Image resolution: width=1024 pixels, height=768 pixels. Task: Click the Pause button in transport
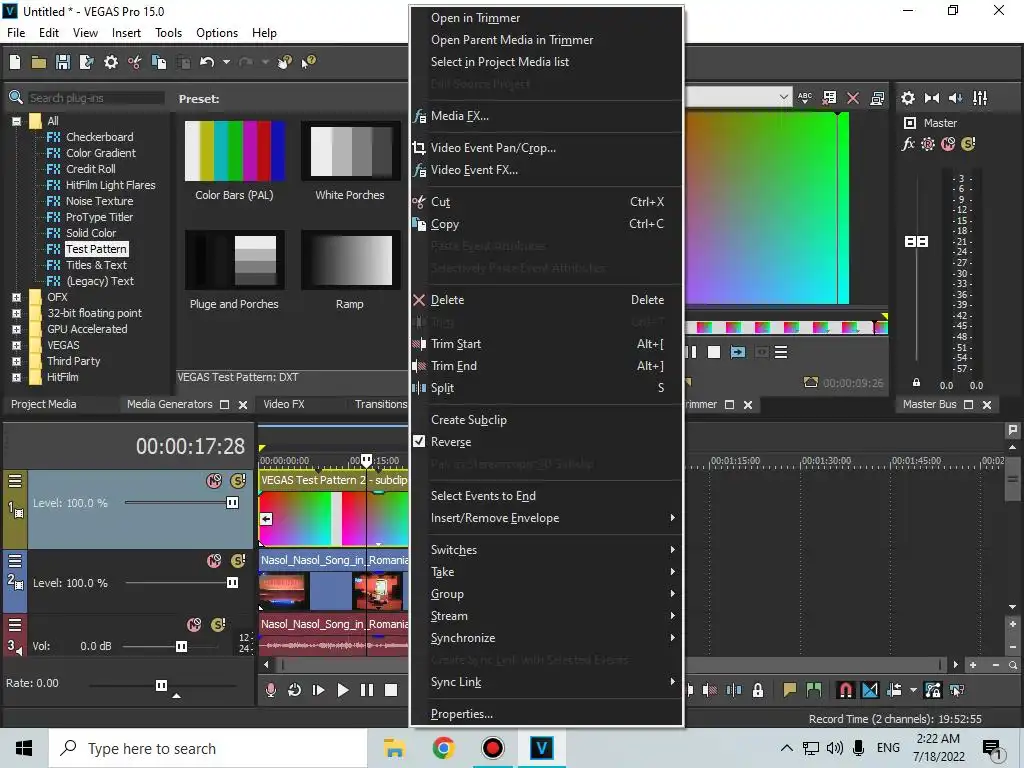[367, 690]
